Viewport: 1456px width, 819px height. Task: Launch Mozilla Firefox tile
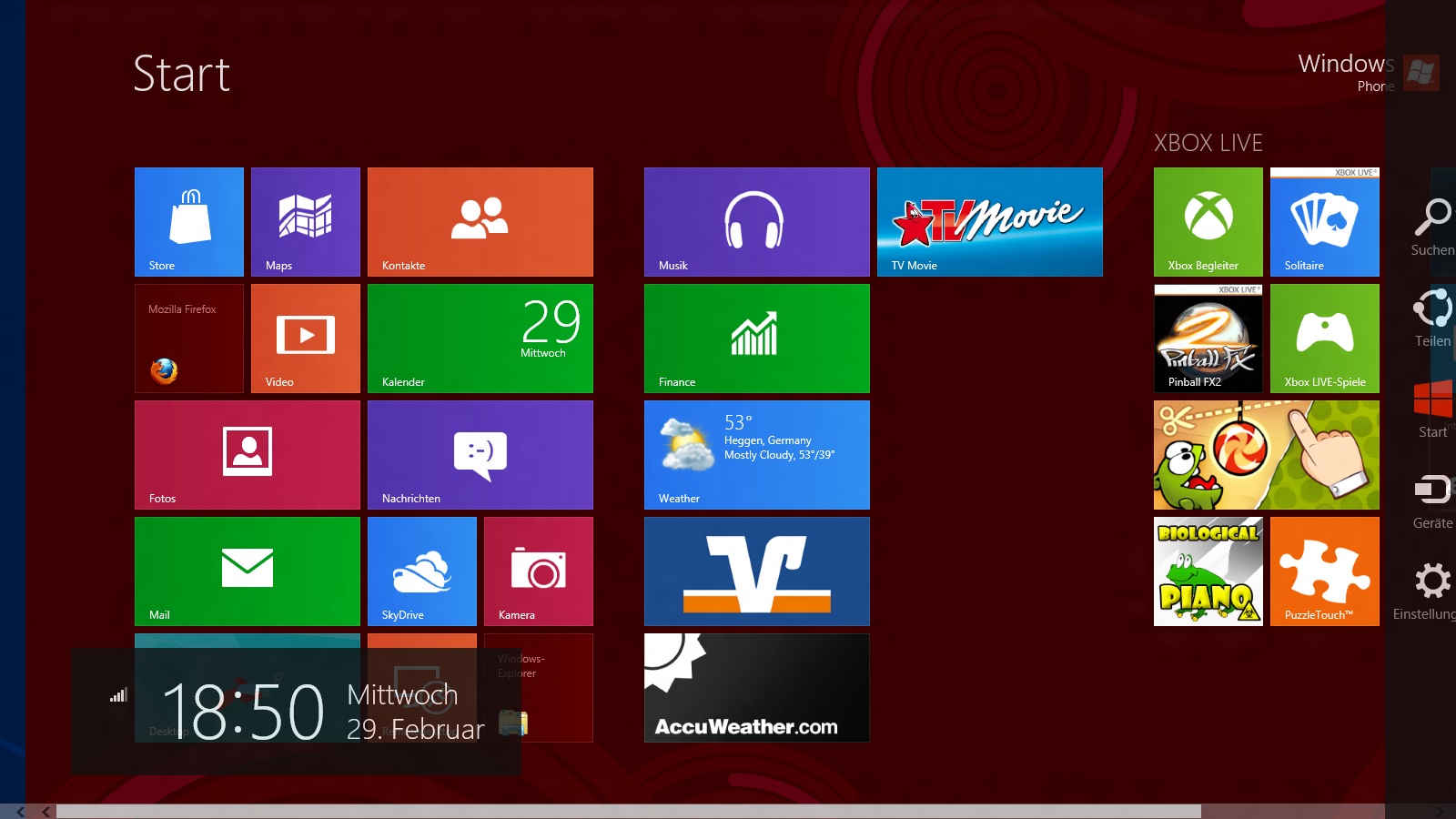tap(189, 339)
